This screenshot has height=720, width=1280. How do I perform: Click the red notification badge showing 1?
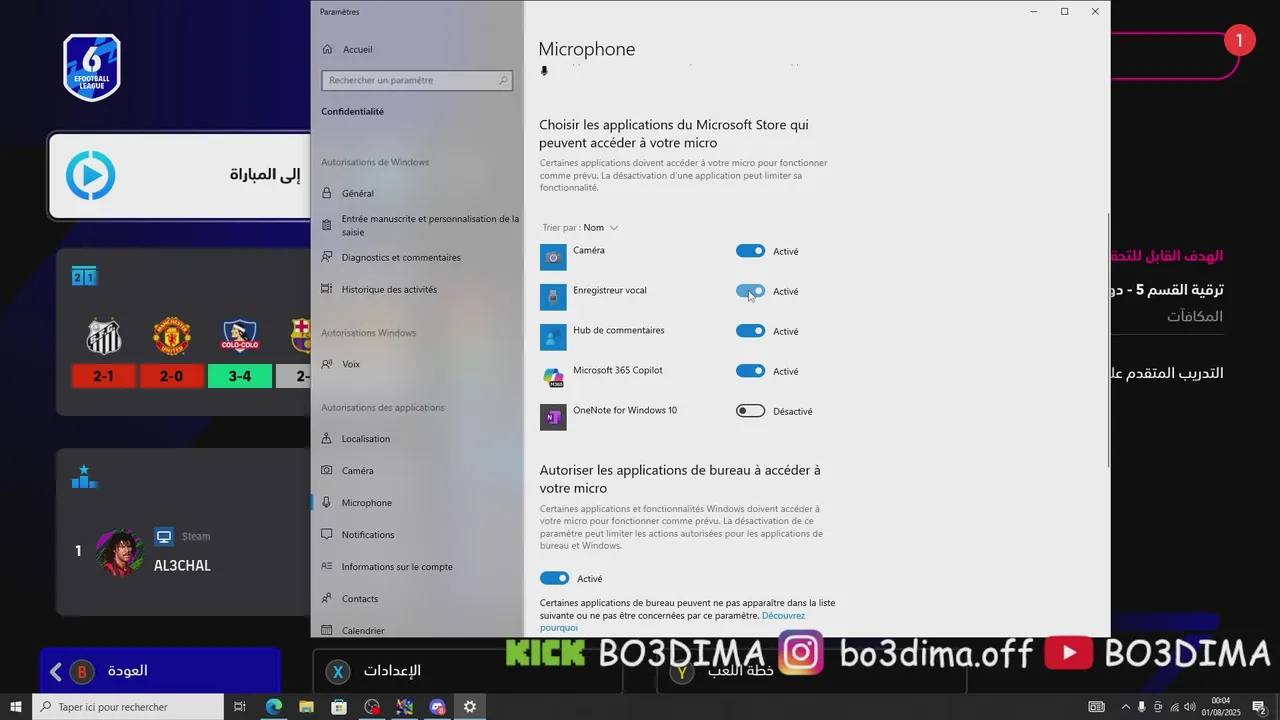click(x=1239, y=41)
